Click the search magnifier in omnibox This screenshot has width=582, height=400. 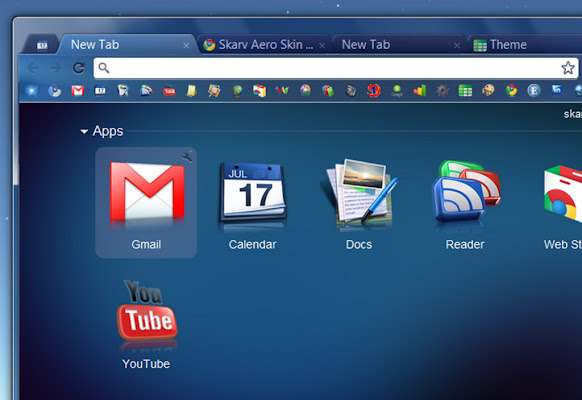[x=104, y=68]
